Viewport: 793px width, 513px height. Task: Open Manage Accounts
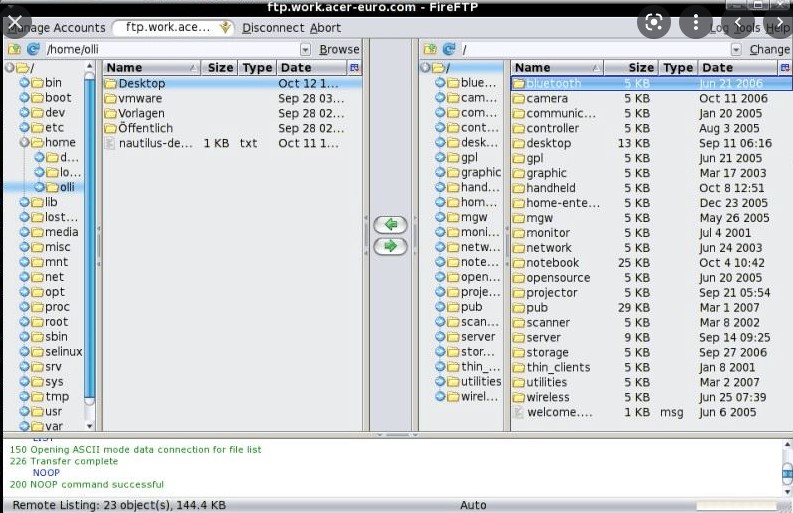(56, 28)
